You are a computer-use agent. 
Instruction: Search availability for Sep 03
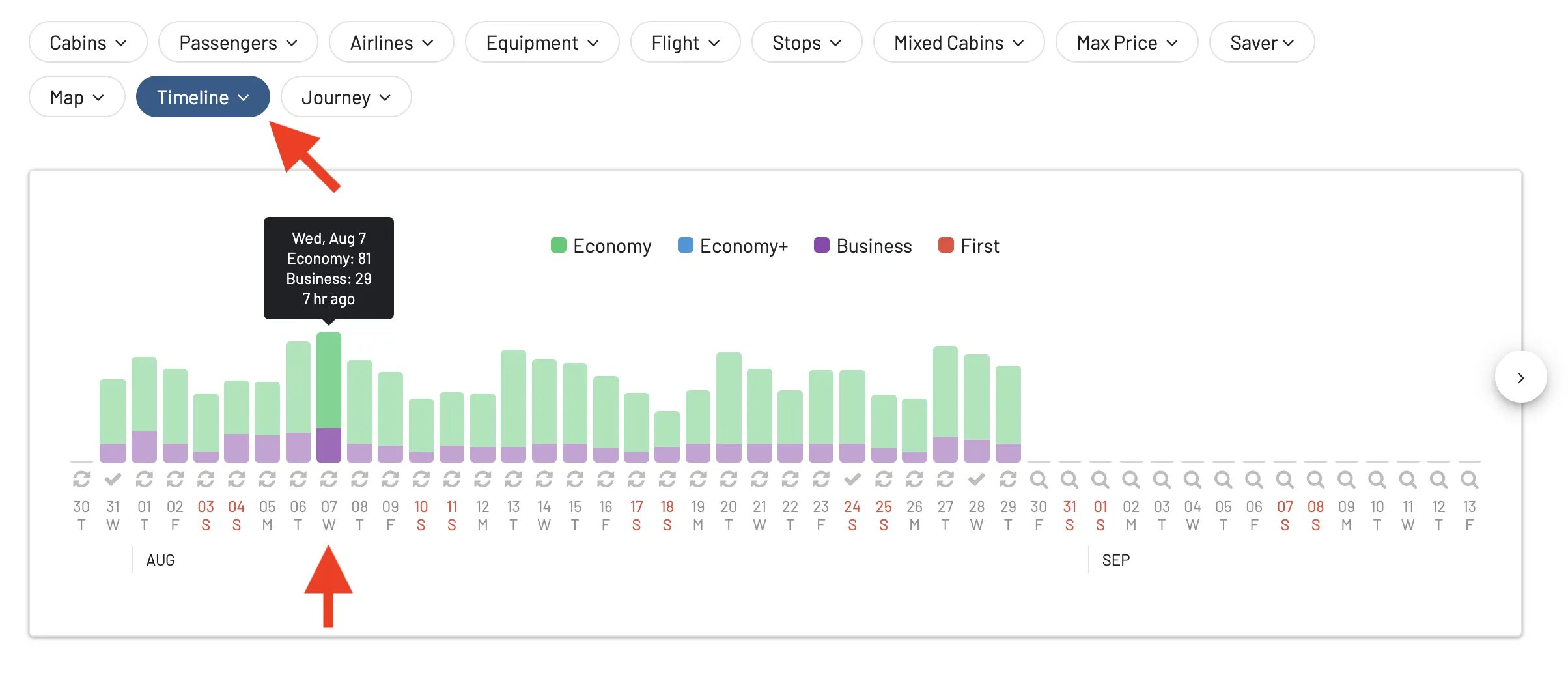1162,480
